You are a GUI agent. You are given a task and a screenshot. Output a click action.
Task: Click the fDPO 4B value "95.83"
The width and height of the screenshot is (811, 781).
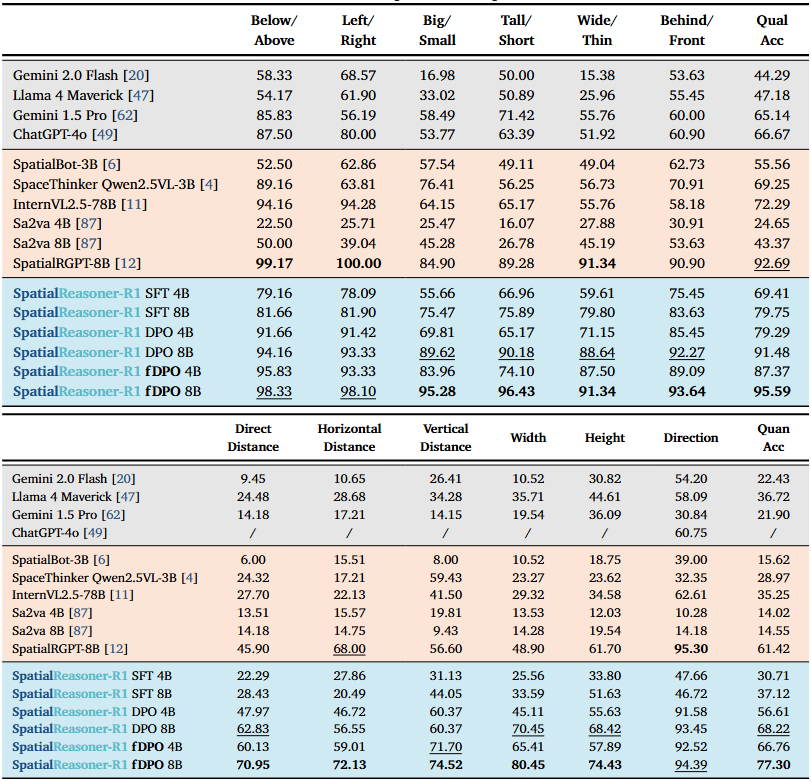pos(274,371)
